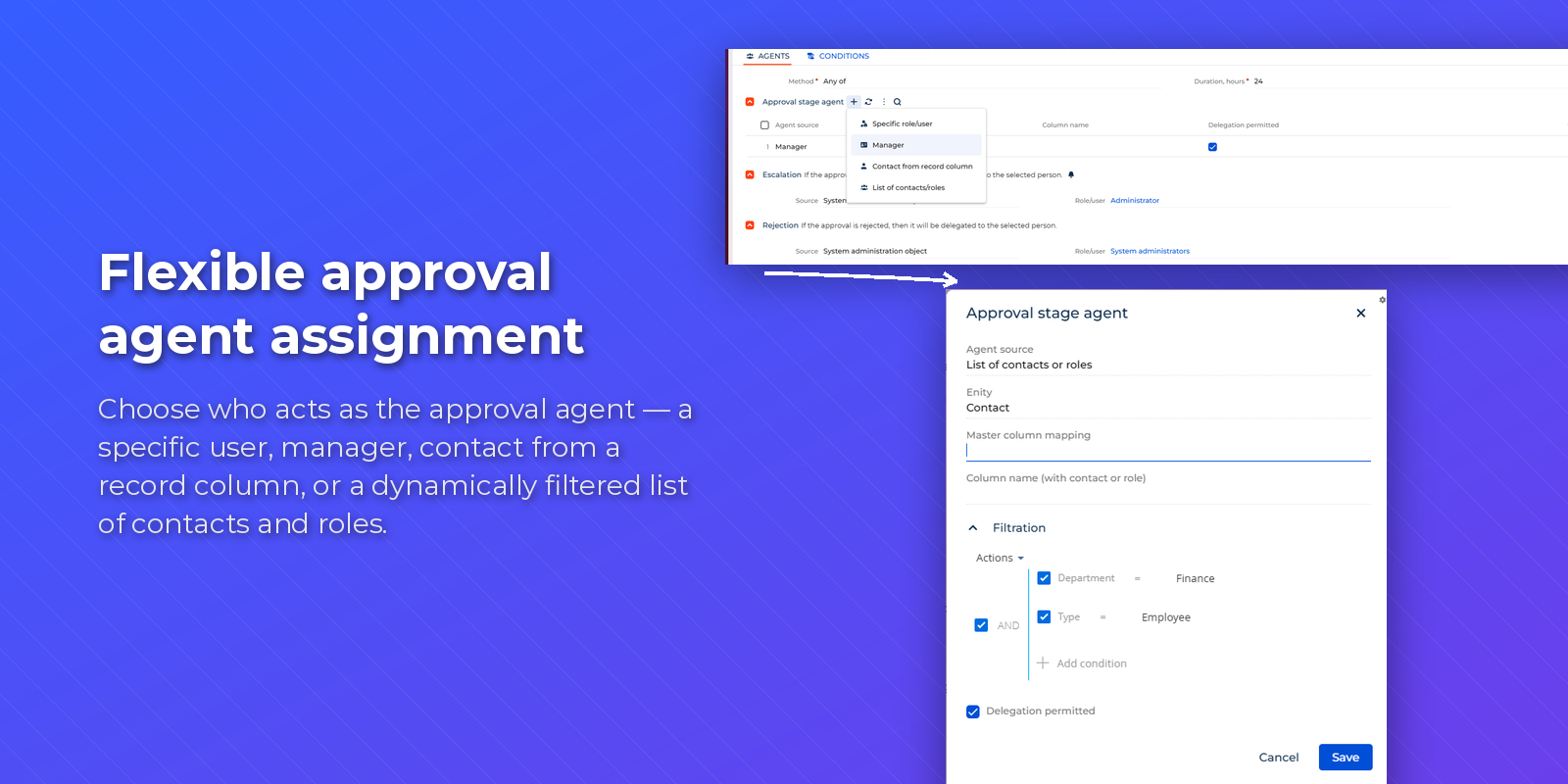Collapse the Rejection section
The image size is (1568, 784).
tap(750, 225)
